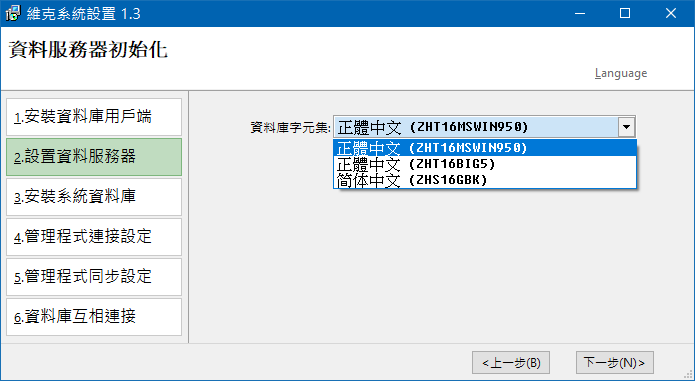Click the 資料服務器初始化 heading
695x381 pixels.
(88, 50)
